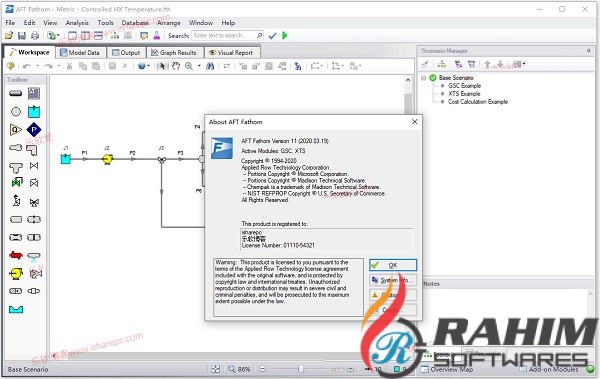Click OK in the About AFT Fathom dialog
Viewport: 600px width, 379px height.
(393, 265)
